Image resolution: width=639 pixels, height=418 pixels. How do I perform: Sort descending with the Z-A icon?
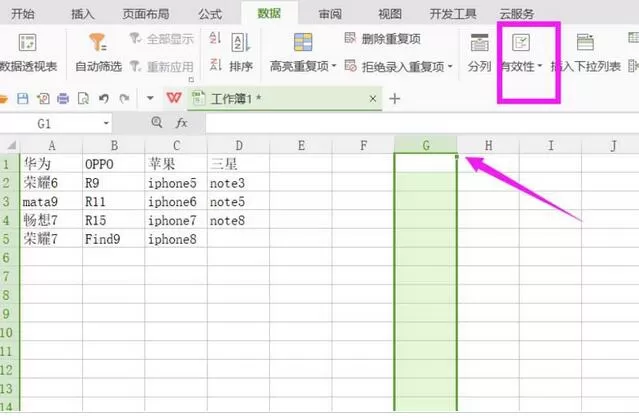coord(215,65)
